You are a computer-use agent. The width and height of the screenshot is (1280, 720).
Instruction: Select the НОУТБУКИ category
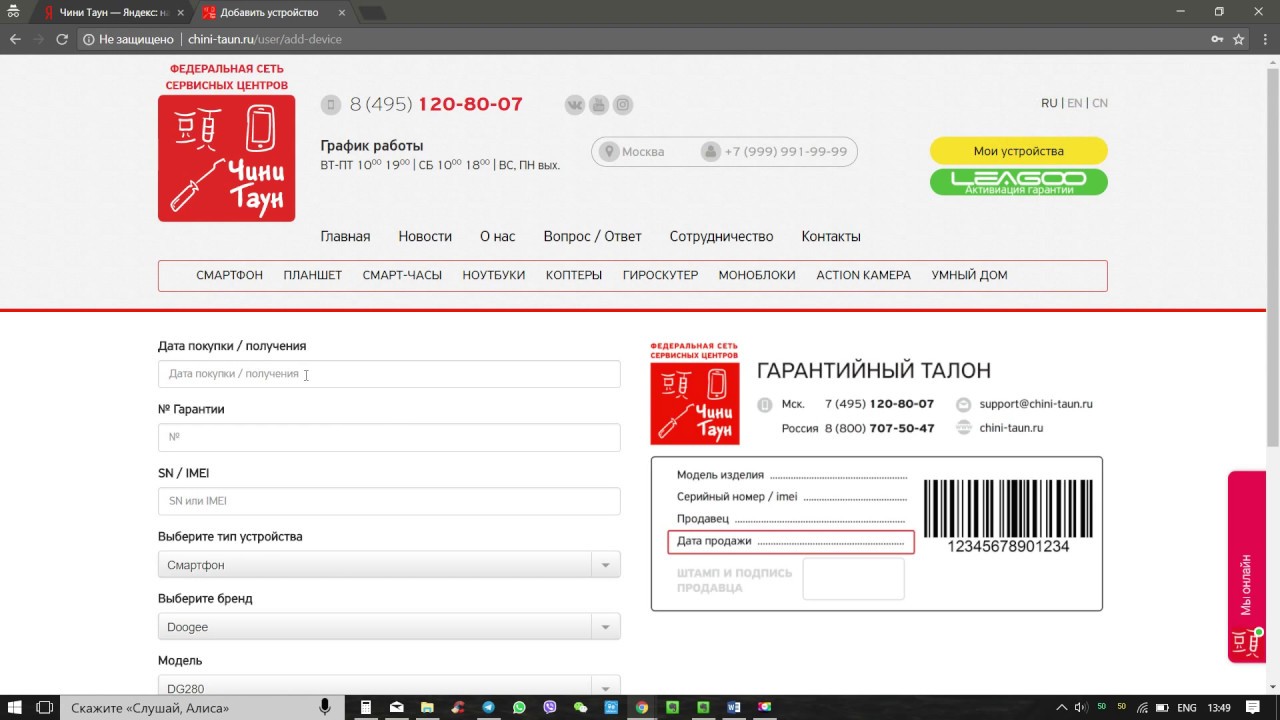click(493, 275)
